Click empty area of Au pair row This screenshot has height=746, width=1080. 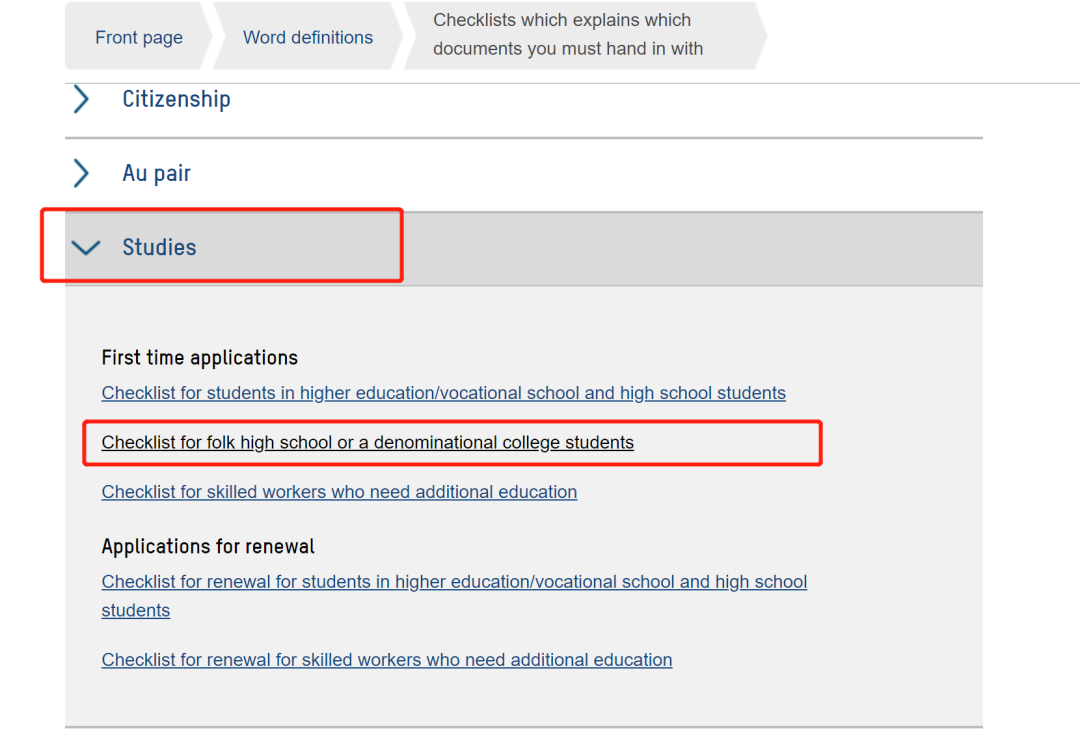coord(600,174)
